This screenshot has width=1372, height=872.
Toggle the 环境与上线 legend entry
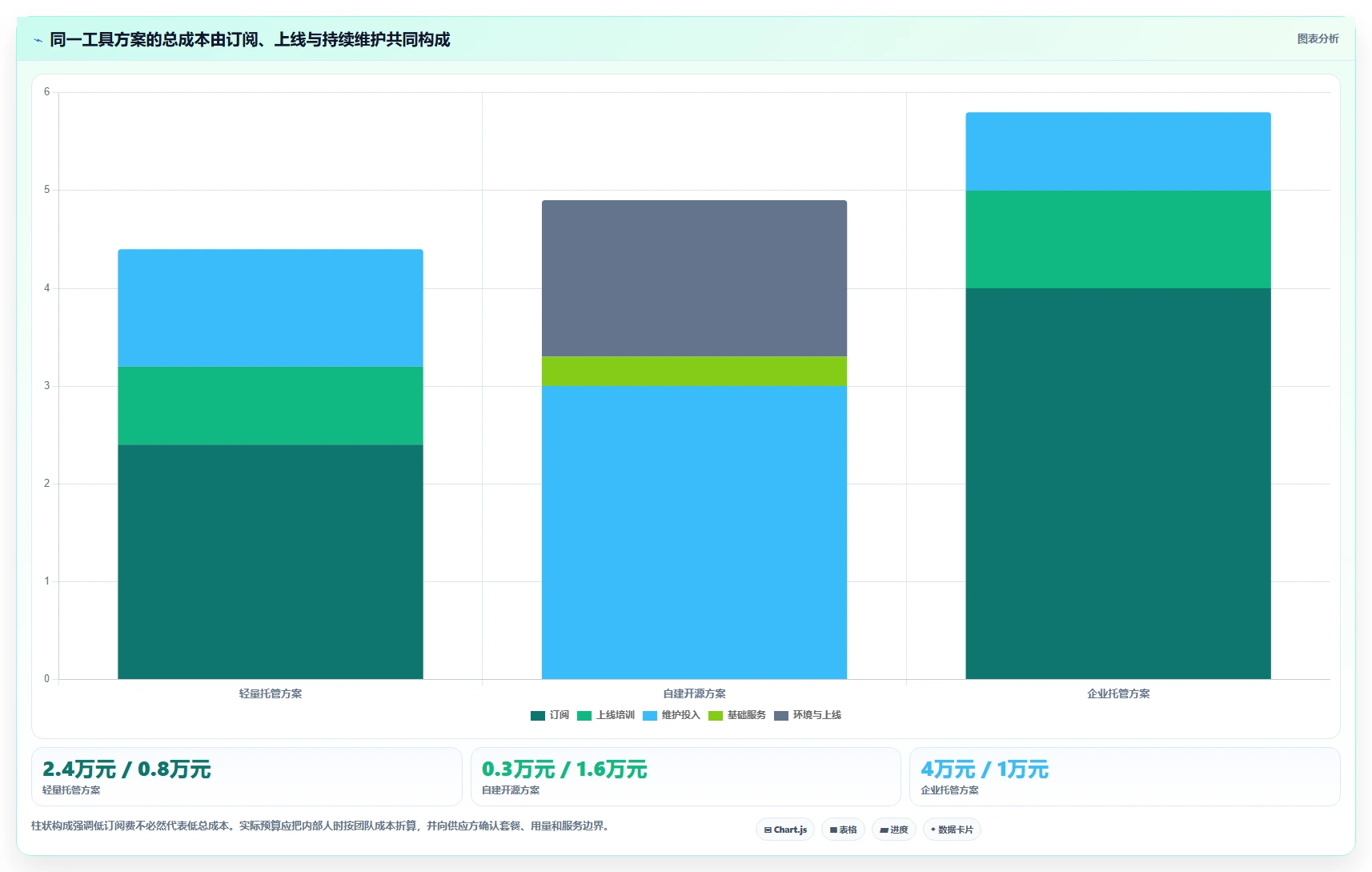[808, 715]
